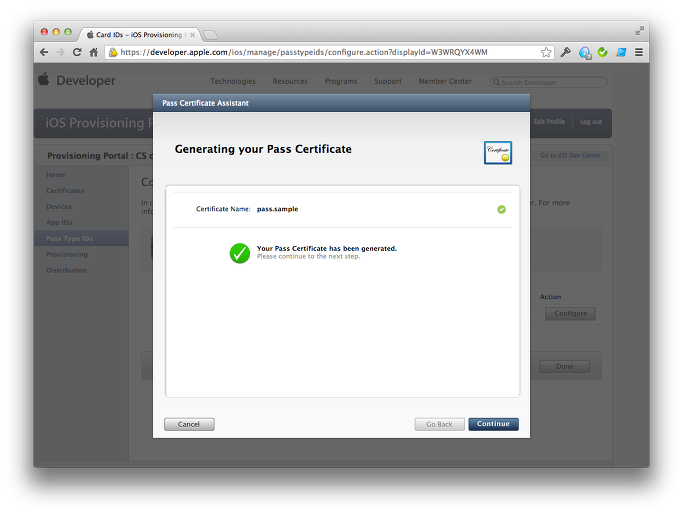Cancel the Pass Certificate Assistant

click(189, 424)
